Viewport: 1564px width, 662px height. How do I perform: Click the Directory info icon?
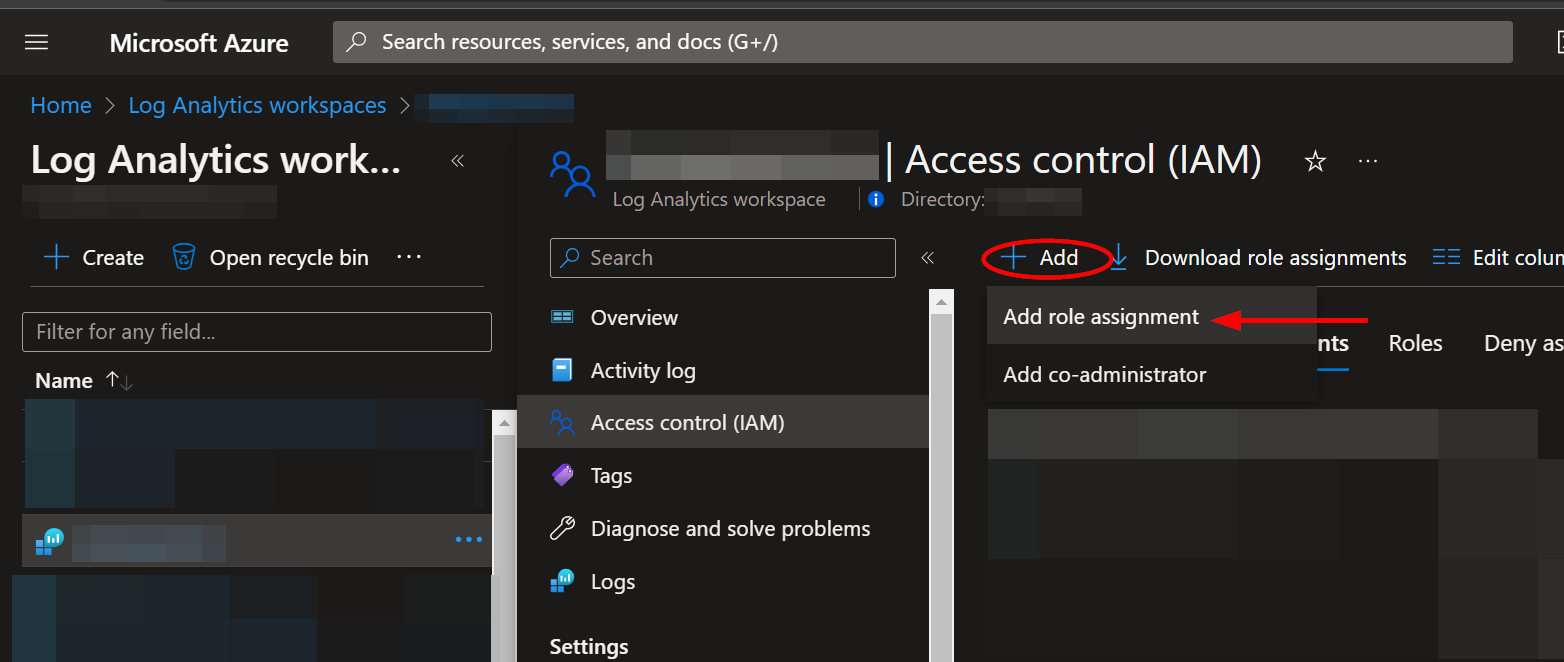pyautogui.click(x=876, y=199)
